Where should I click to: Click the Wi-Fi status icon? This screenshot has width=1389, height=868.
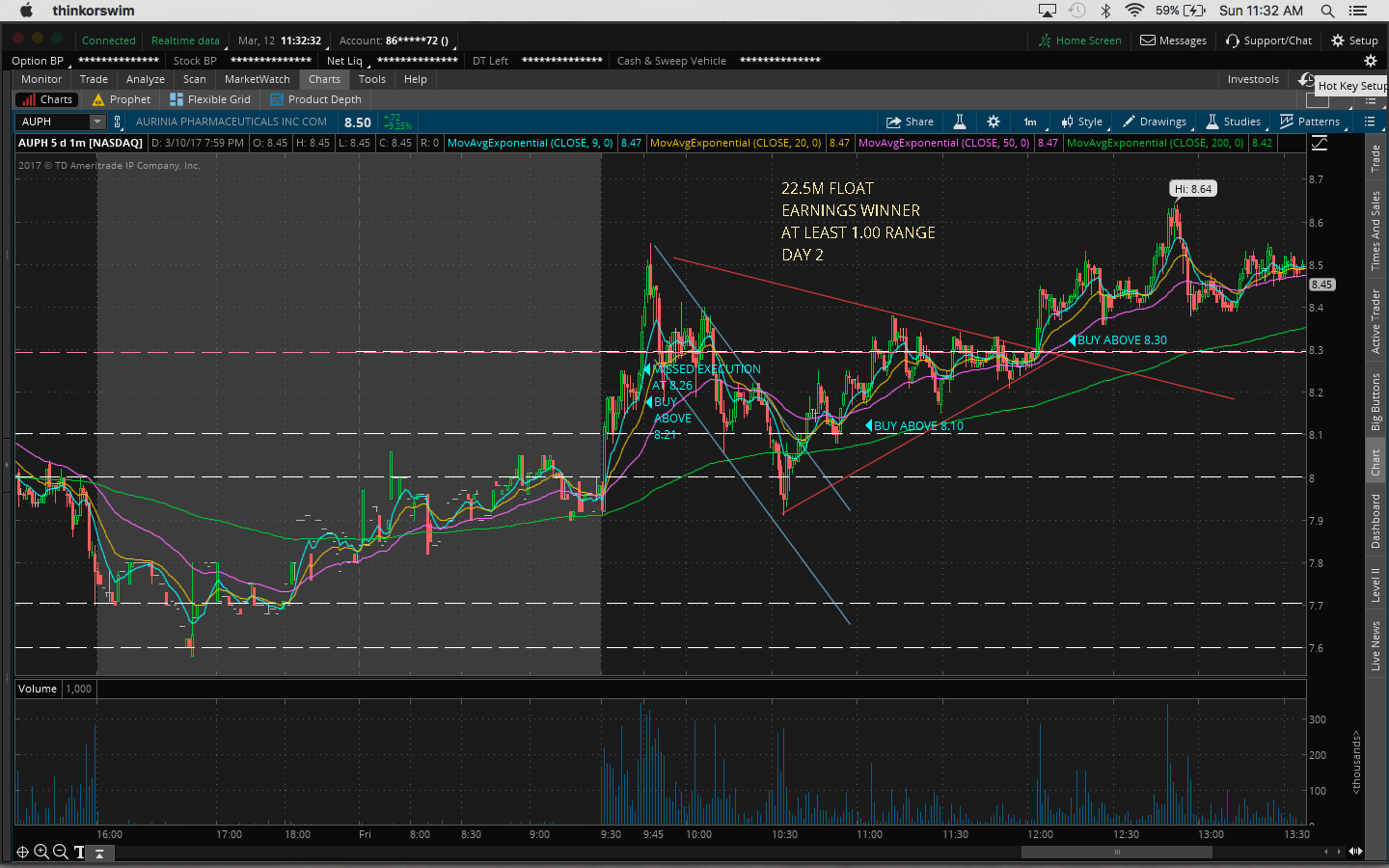(1134, 11)
